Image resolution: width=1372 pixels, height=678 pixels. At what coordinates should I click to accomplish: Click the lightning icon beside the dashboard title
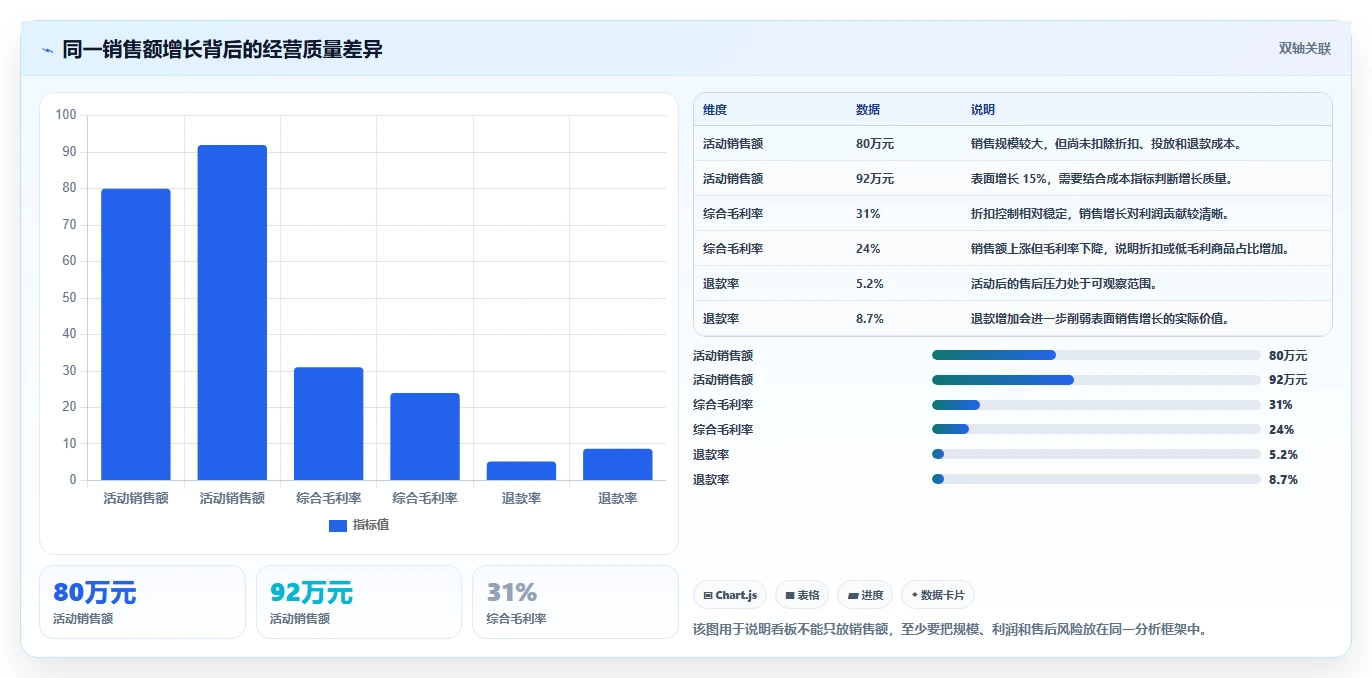(x=47, y=50)
